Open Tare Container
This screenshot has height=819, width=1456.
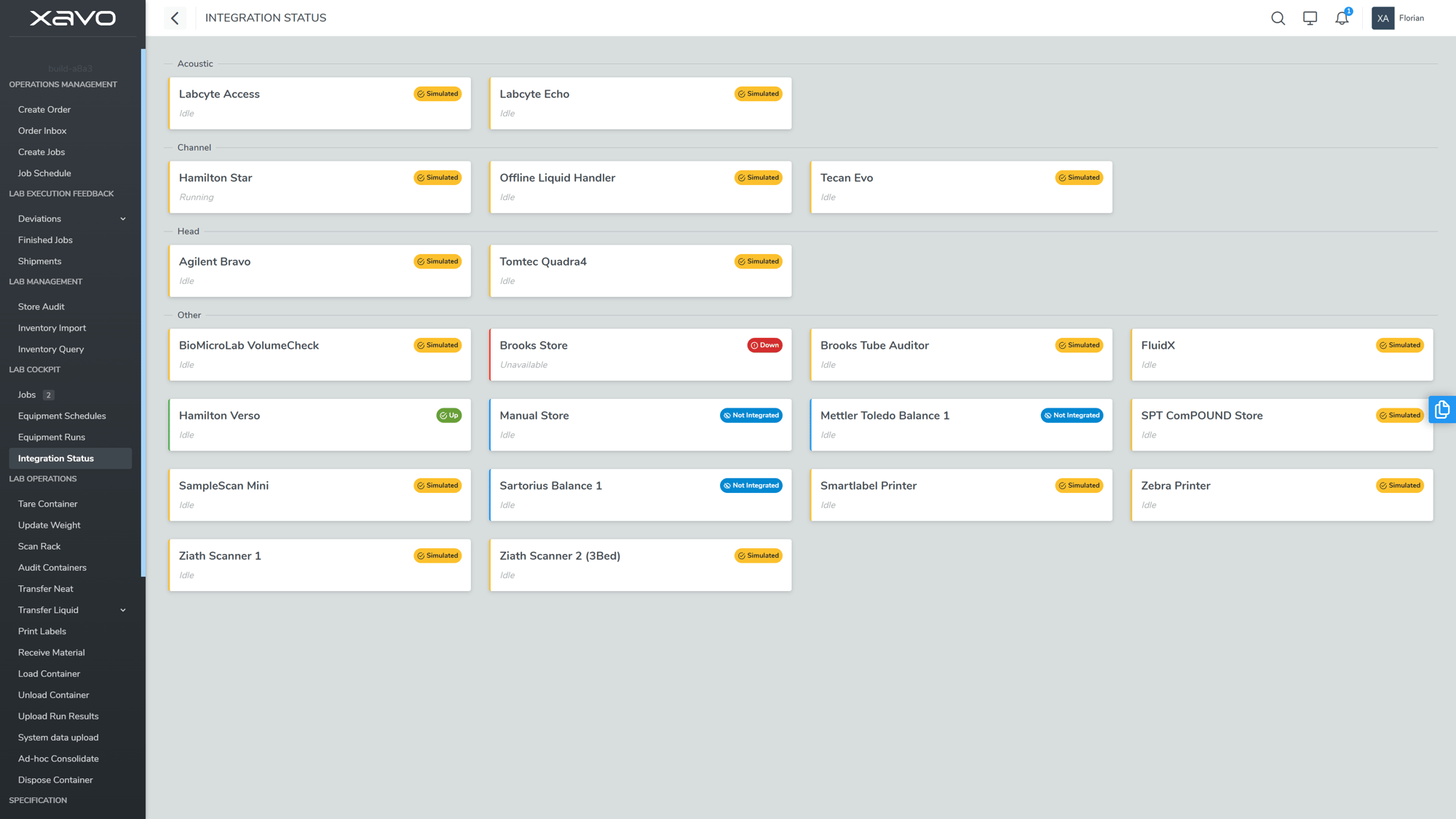[x=47, y=504]
